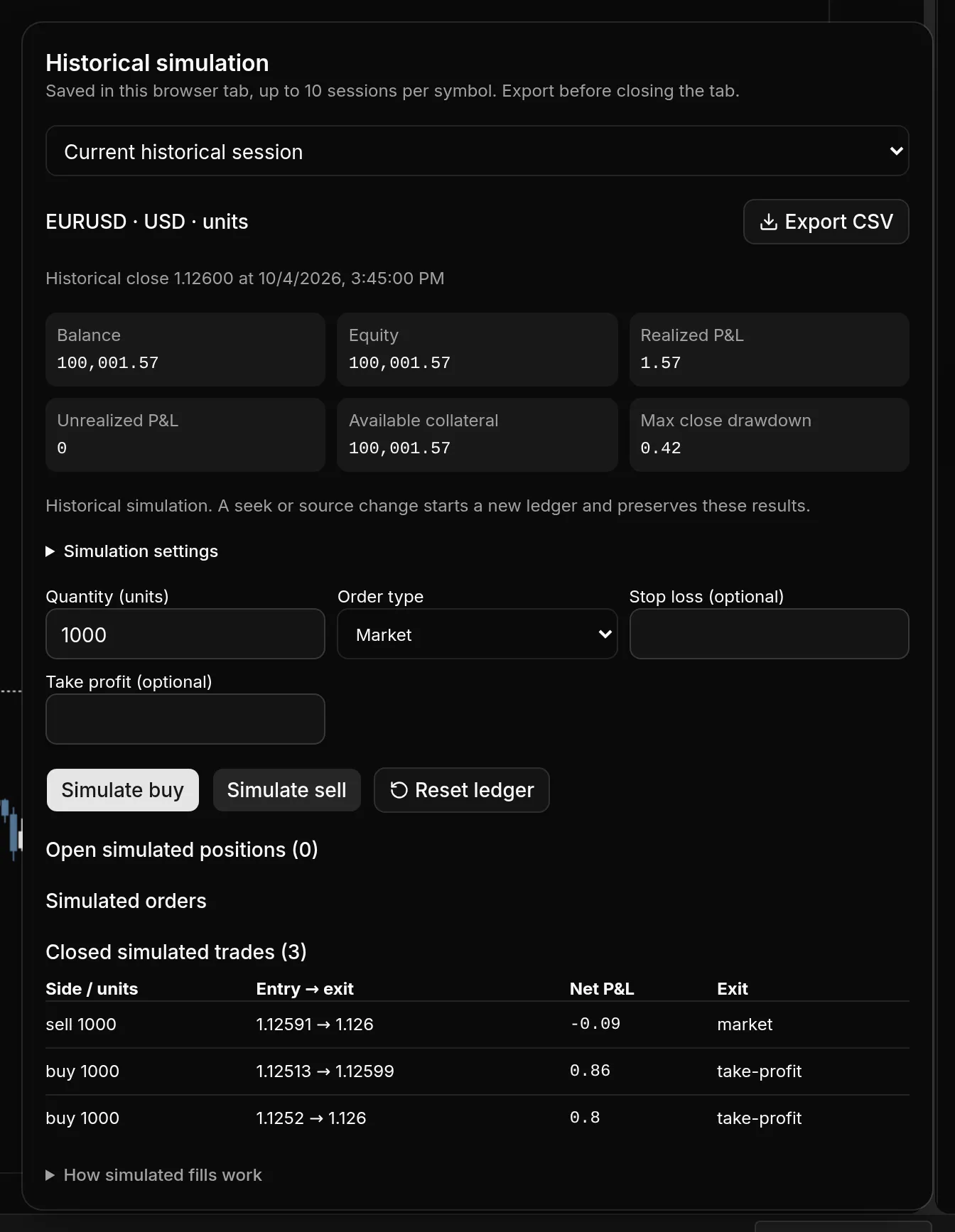Click the EURUSD · USD · units label
This screenshot has height=1232, width=955.
point(147,222)
